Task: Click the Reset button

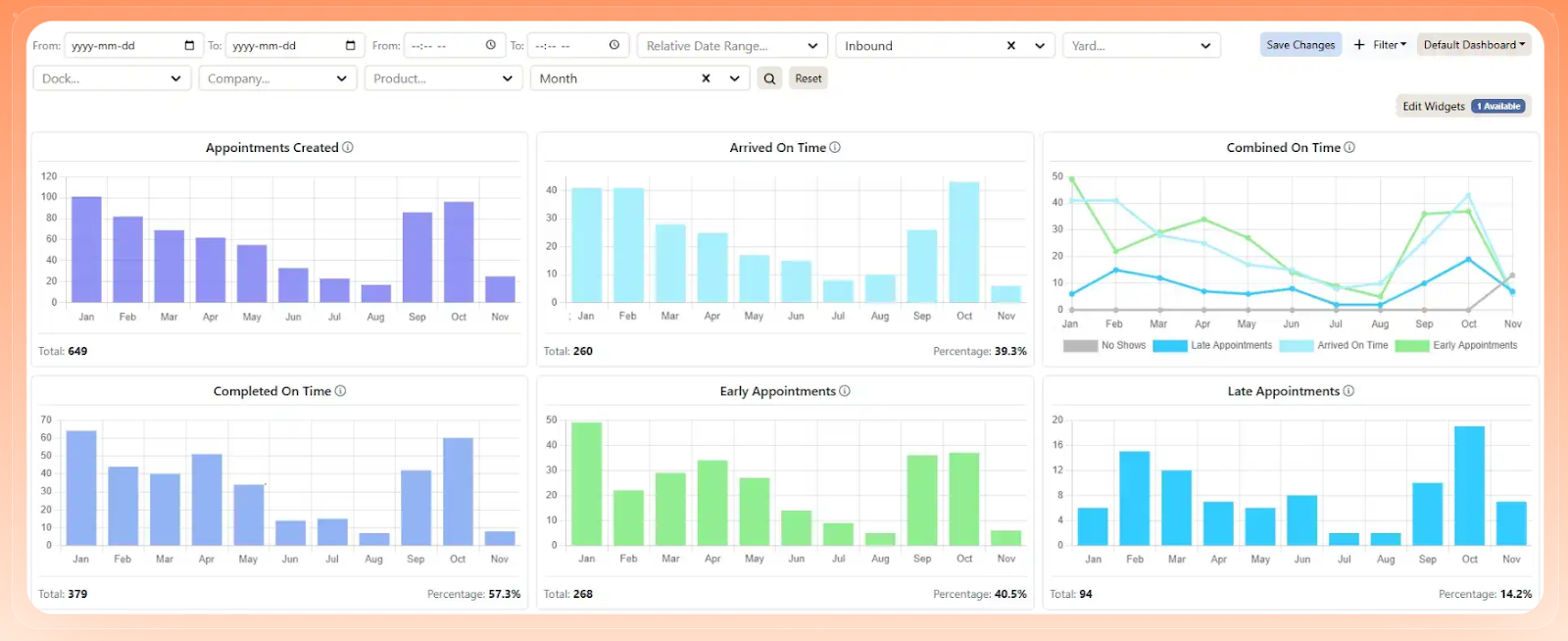Action: (808, 78)
